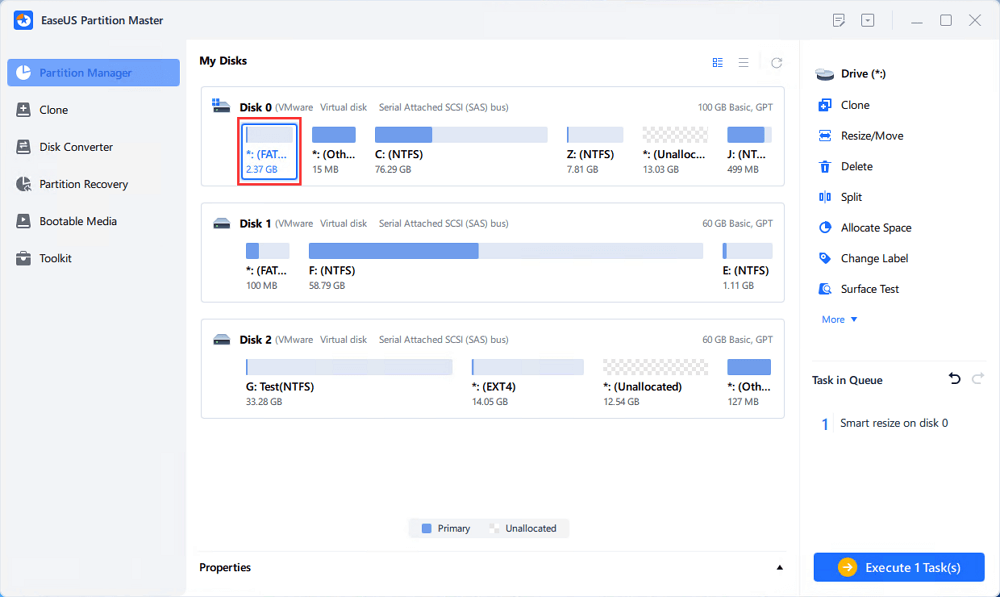Select the 127 MB Other partition on Disk 2

point(749,383)
